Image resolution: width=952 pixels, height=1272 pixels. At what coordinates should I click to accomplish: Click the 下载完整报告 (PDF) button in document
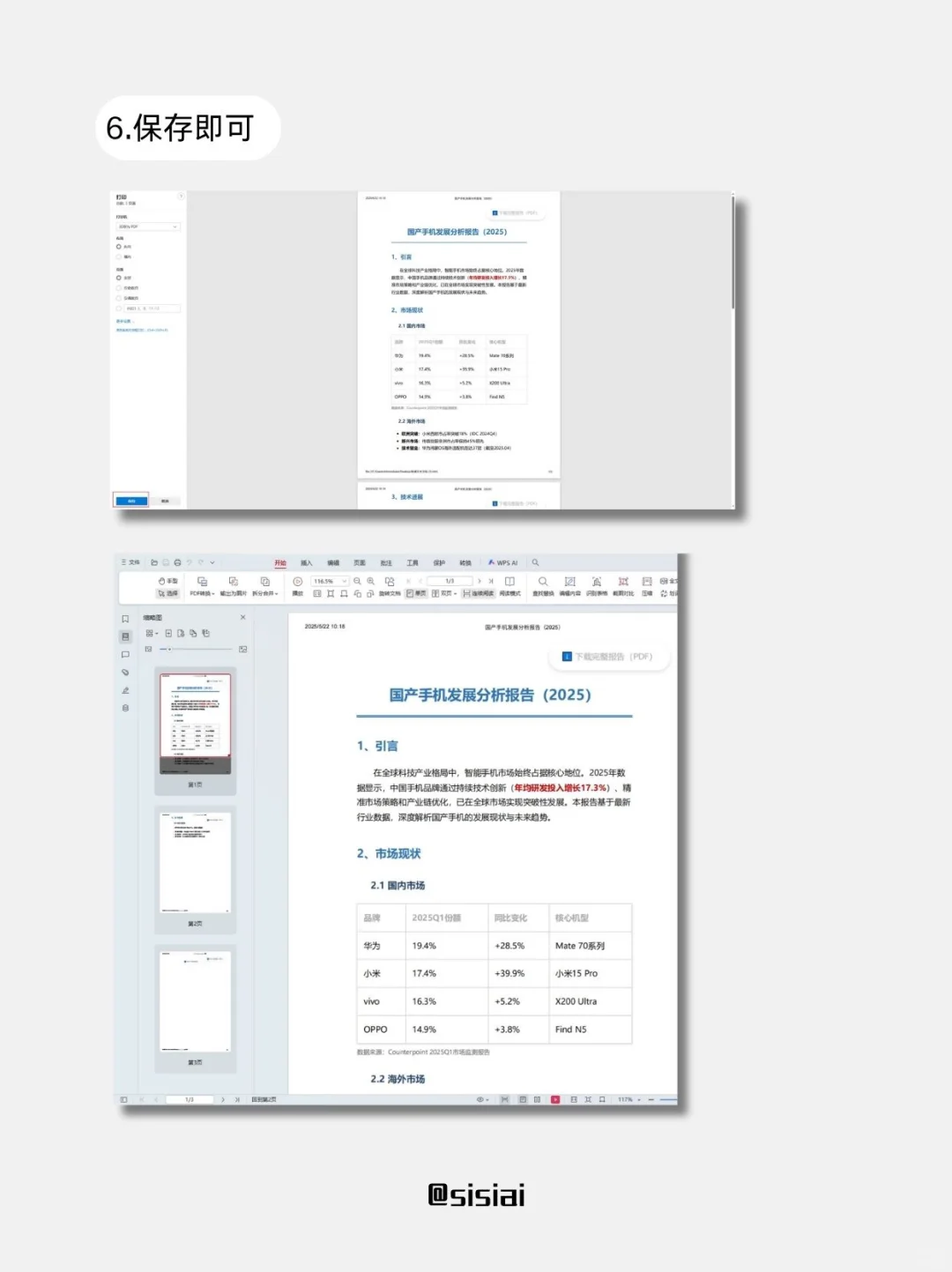[608, 657]
